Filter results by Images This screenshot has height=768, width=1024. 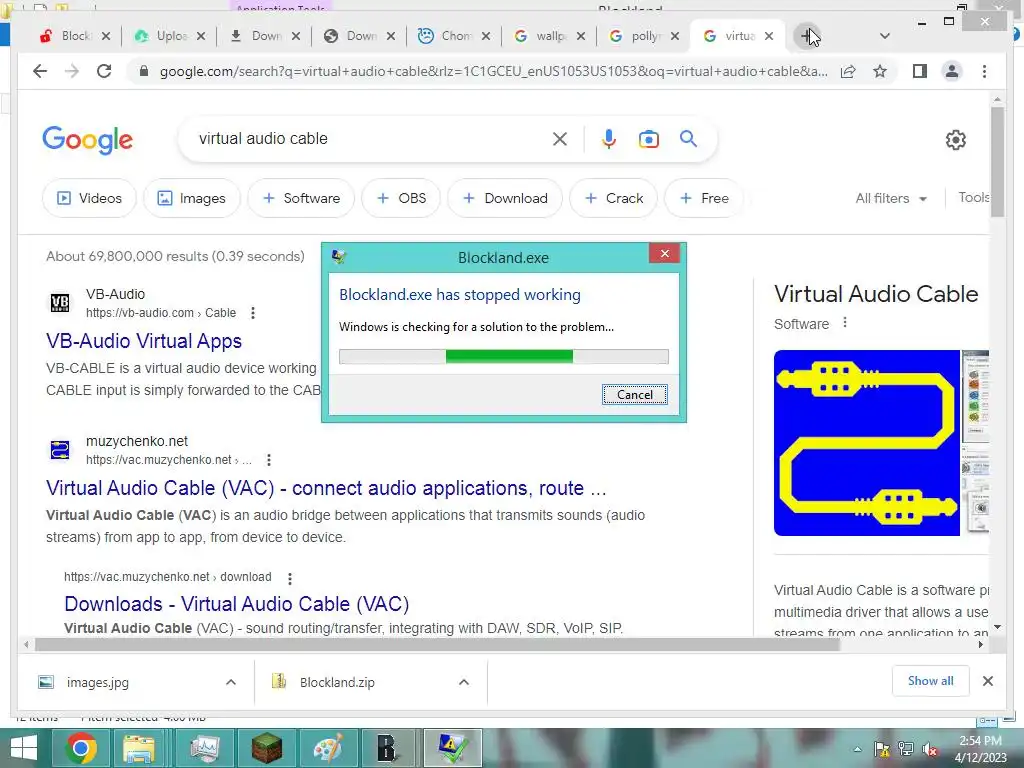[192, 198]
